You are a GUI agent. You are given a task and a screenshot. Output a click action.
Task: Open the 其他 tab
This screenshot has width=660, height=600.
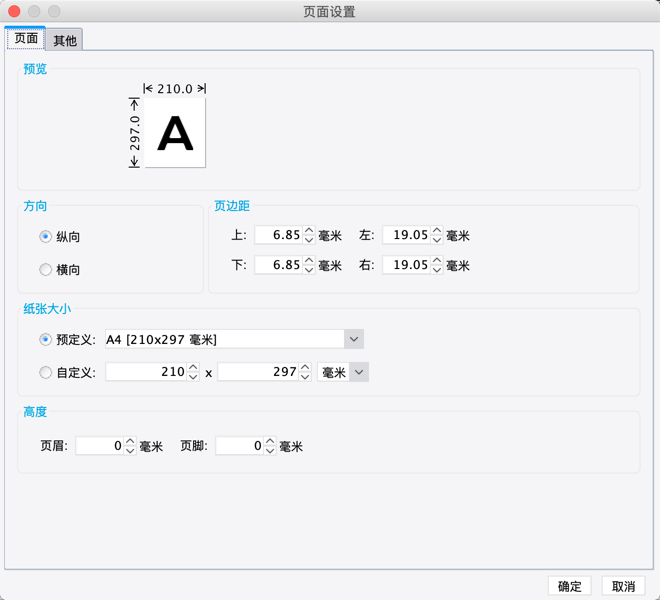click(x=64, y=40)
